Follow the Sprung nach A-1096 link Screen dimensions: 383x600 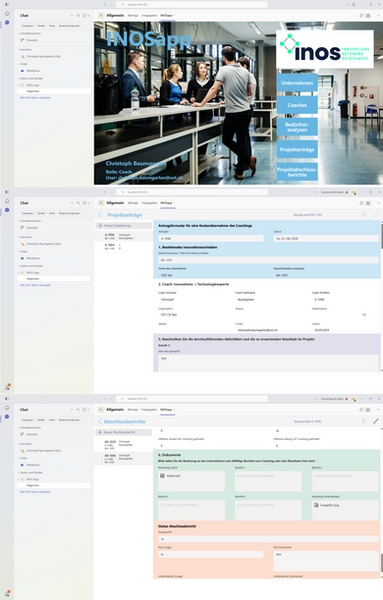point(307,421)
